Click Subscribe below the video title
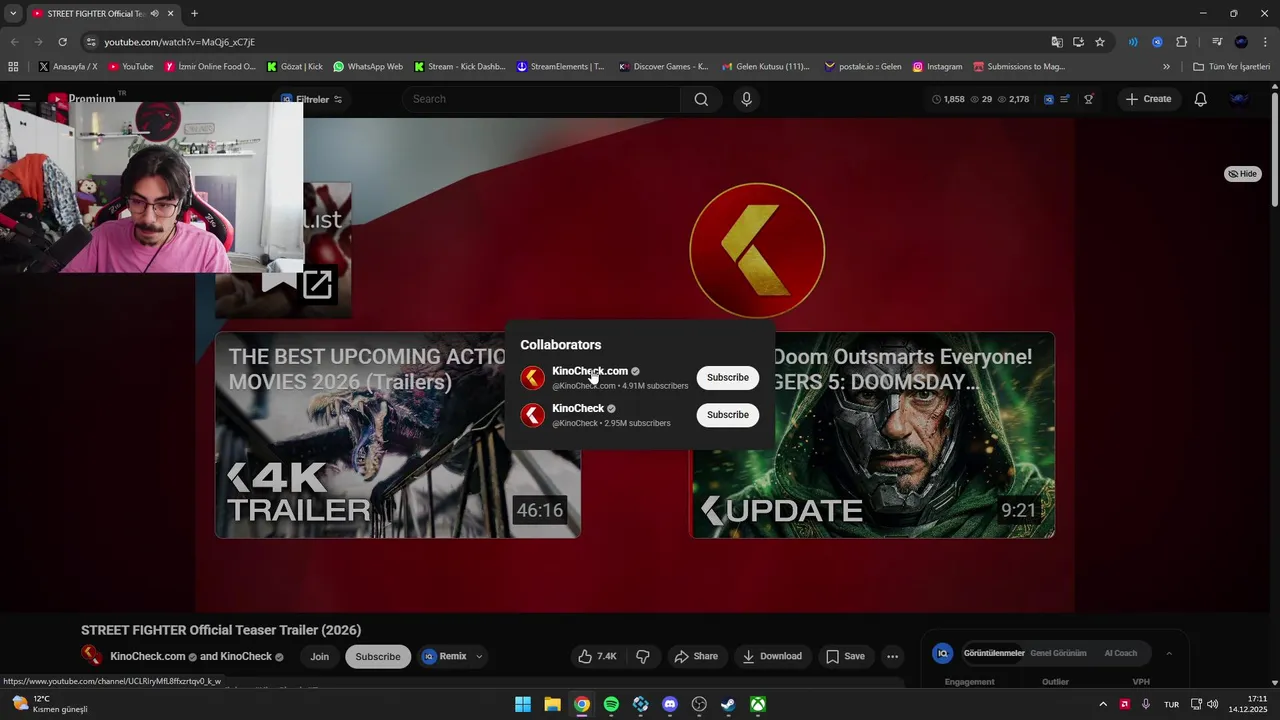The width and height of the screenshot is (1280, 720). click(x=378, y=656)
